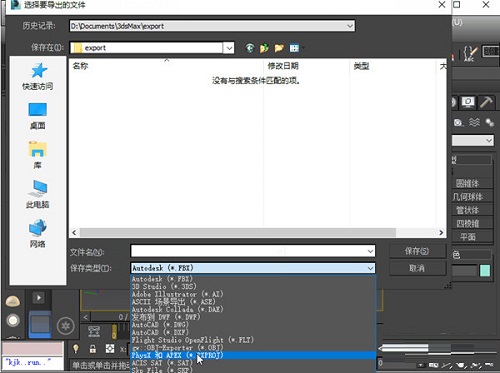Go back to last visited folder
Screen dimensions: 500x373
[250, 48]
